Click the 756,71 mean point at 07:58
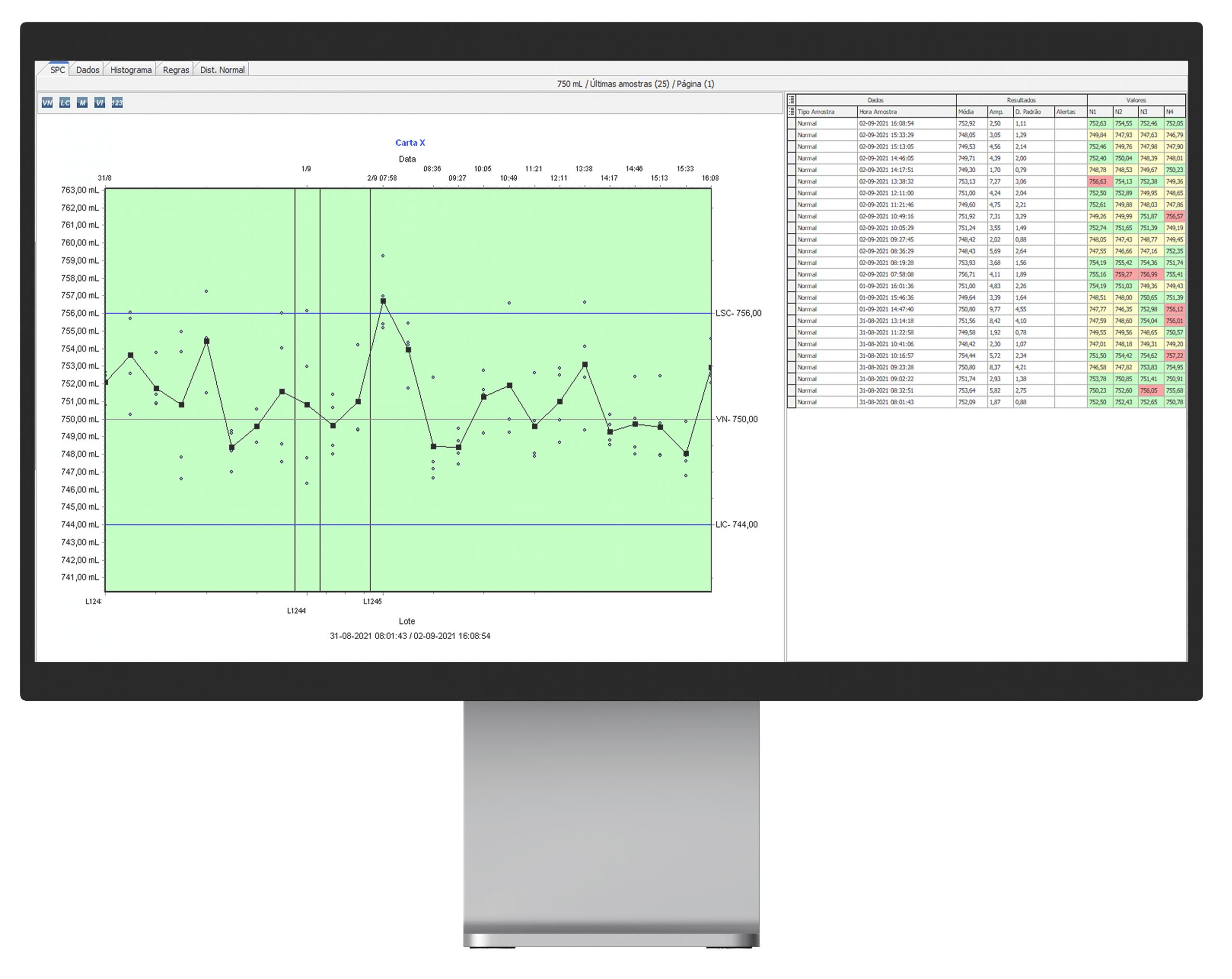Viewport: 1232px width, 979px height. pos(384,301)
